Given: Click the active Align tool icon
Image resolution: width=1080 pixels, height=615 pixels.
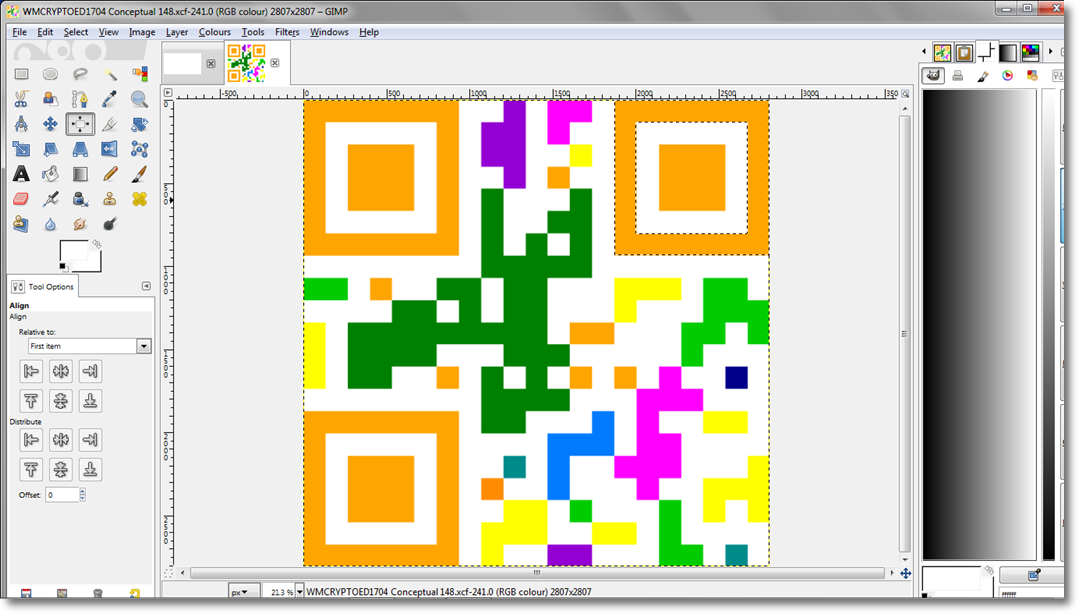Looking at the screenshot, I should point(80,124).
